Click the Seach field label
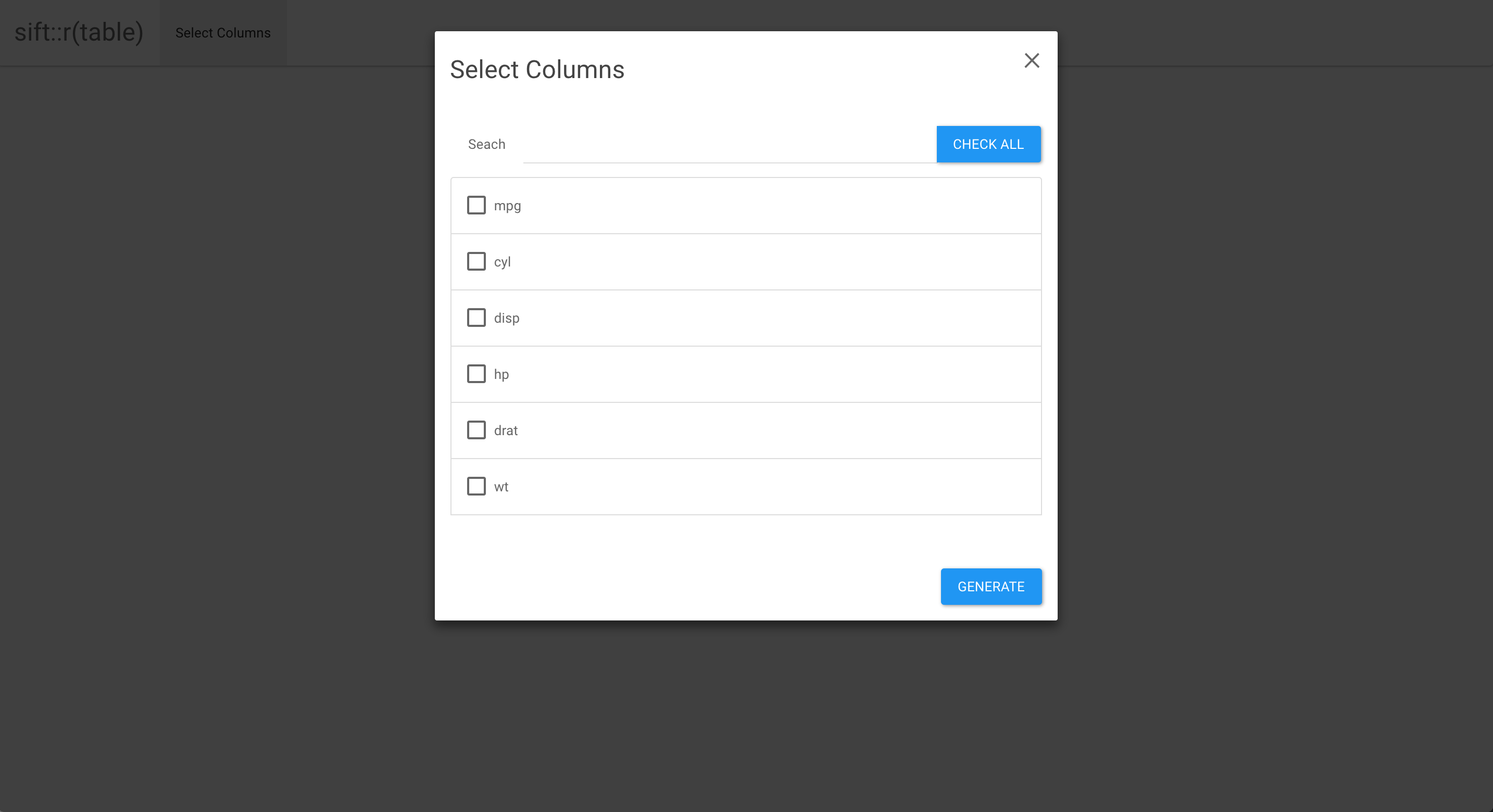1493x812 pixels. pos(487,144)
